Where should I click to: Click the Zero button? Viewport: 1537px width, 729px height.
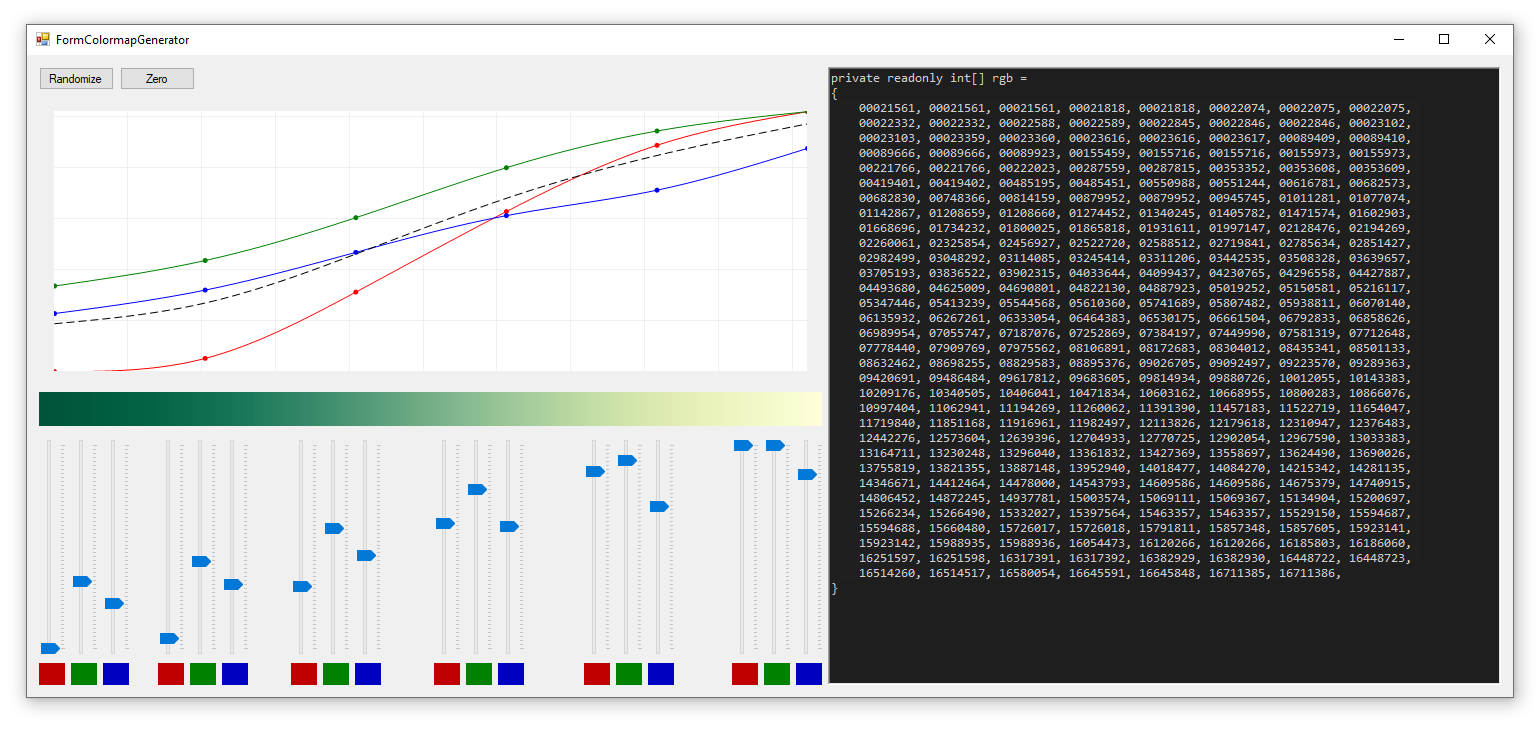(157, 78)
